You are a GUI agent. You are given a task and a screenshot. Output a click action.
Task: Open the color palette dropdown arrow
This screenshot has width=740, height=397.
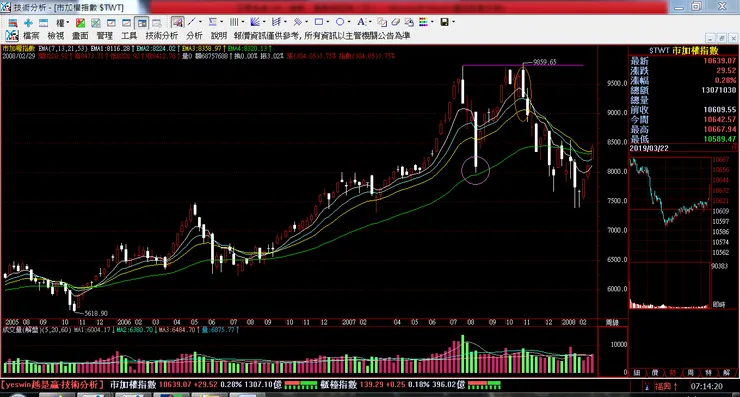[432, 22]
